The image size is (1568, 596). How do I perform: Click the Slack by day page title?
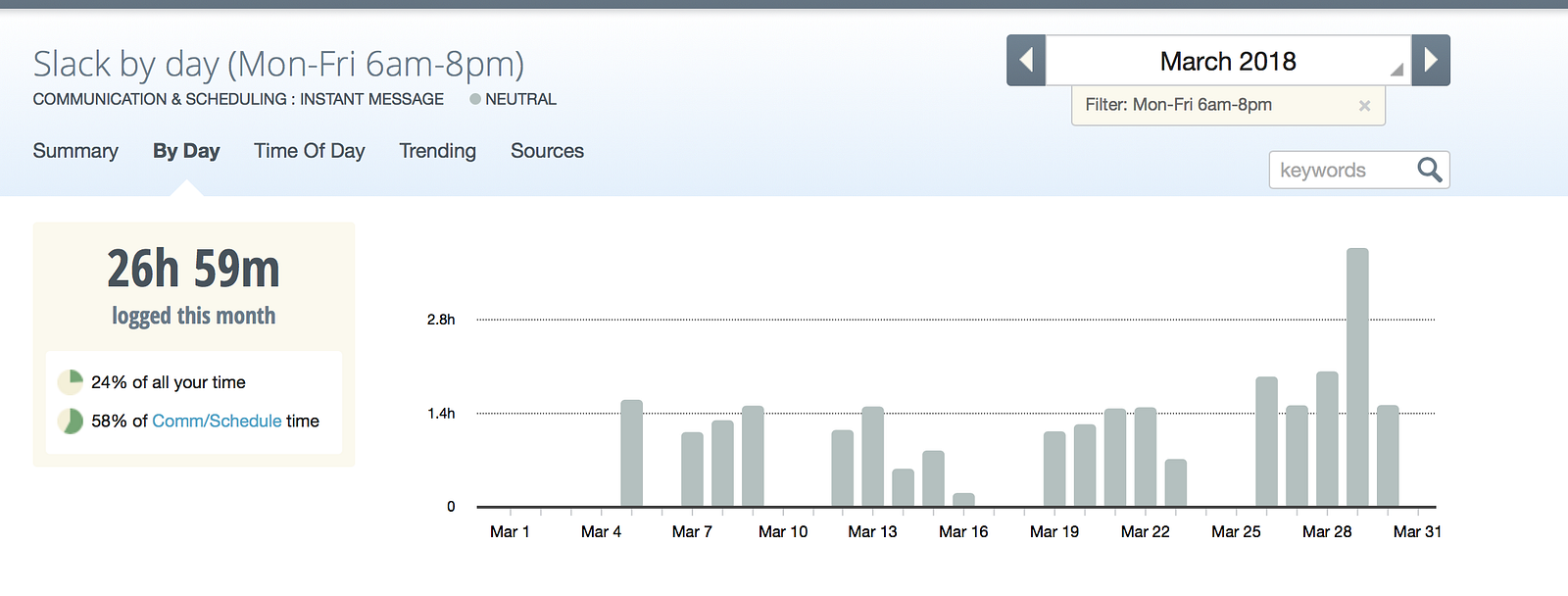(x=278, y=64)
